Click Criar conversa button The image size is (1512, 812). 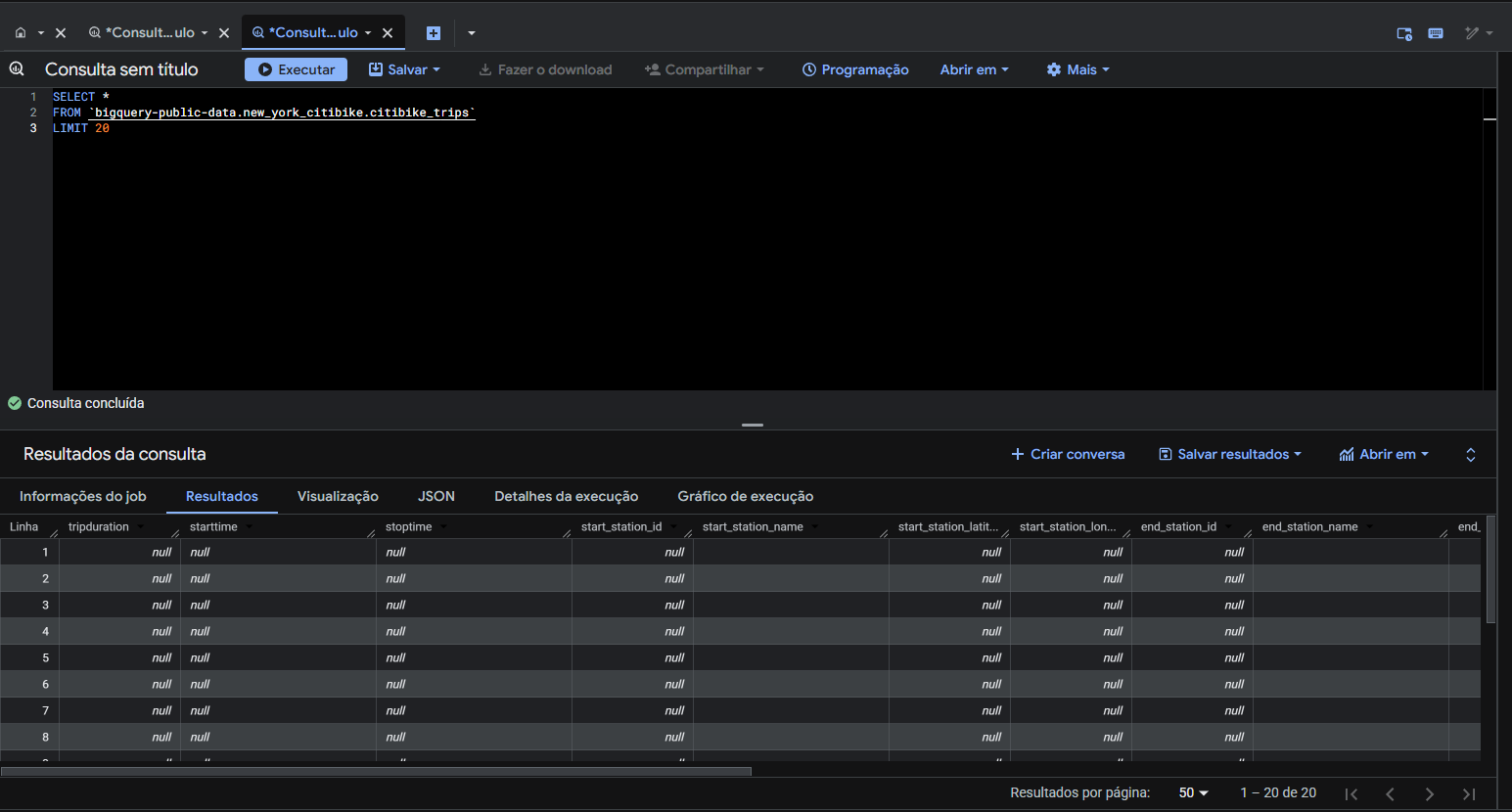(x=1068, y=454)
